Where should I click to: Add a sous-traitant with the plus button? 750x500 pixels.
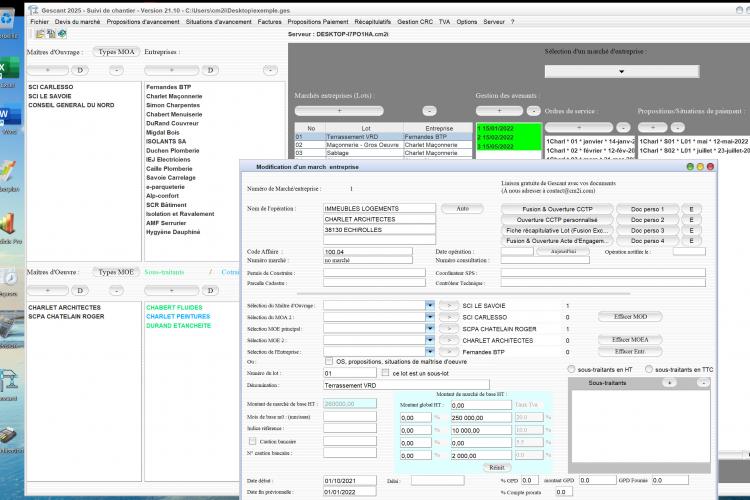click(x=669, y=383)
